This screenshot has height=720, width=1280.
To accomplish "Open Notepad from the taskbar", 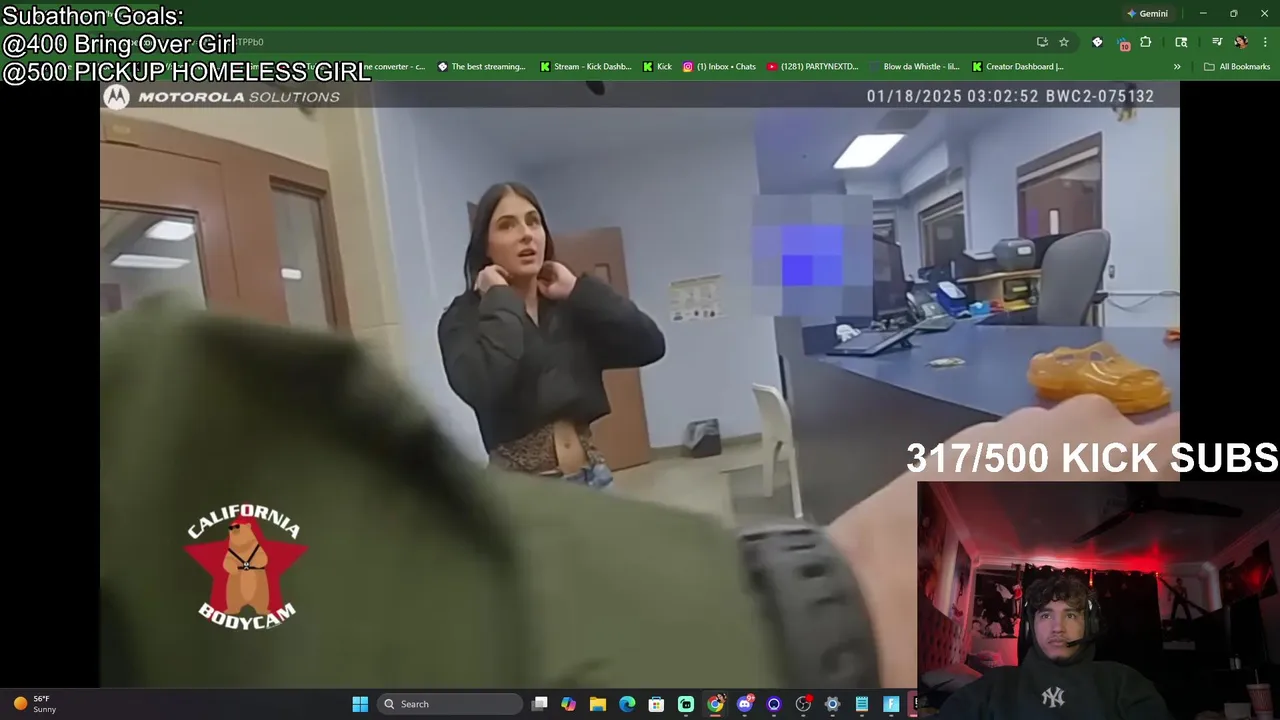I will point(861,704).
